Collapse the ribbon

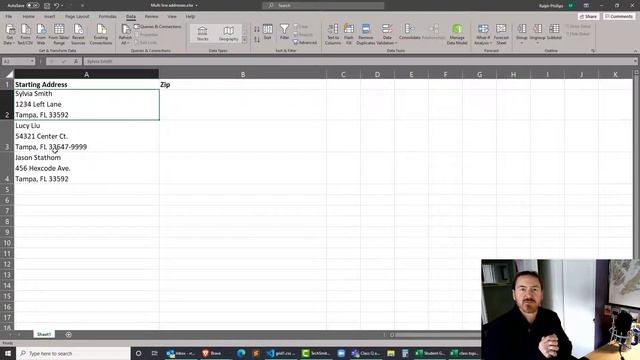tap(636, 51)
